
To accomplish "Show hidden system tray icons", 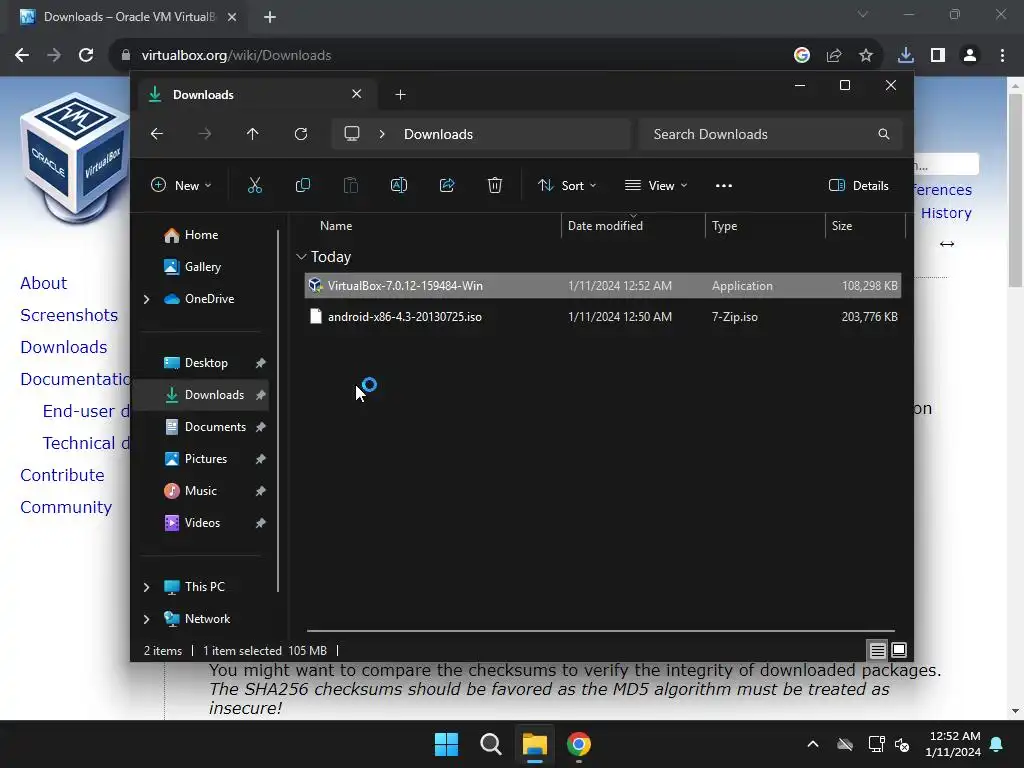I will click(x=813, y=744).
